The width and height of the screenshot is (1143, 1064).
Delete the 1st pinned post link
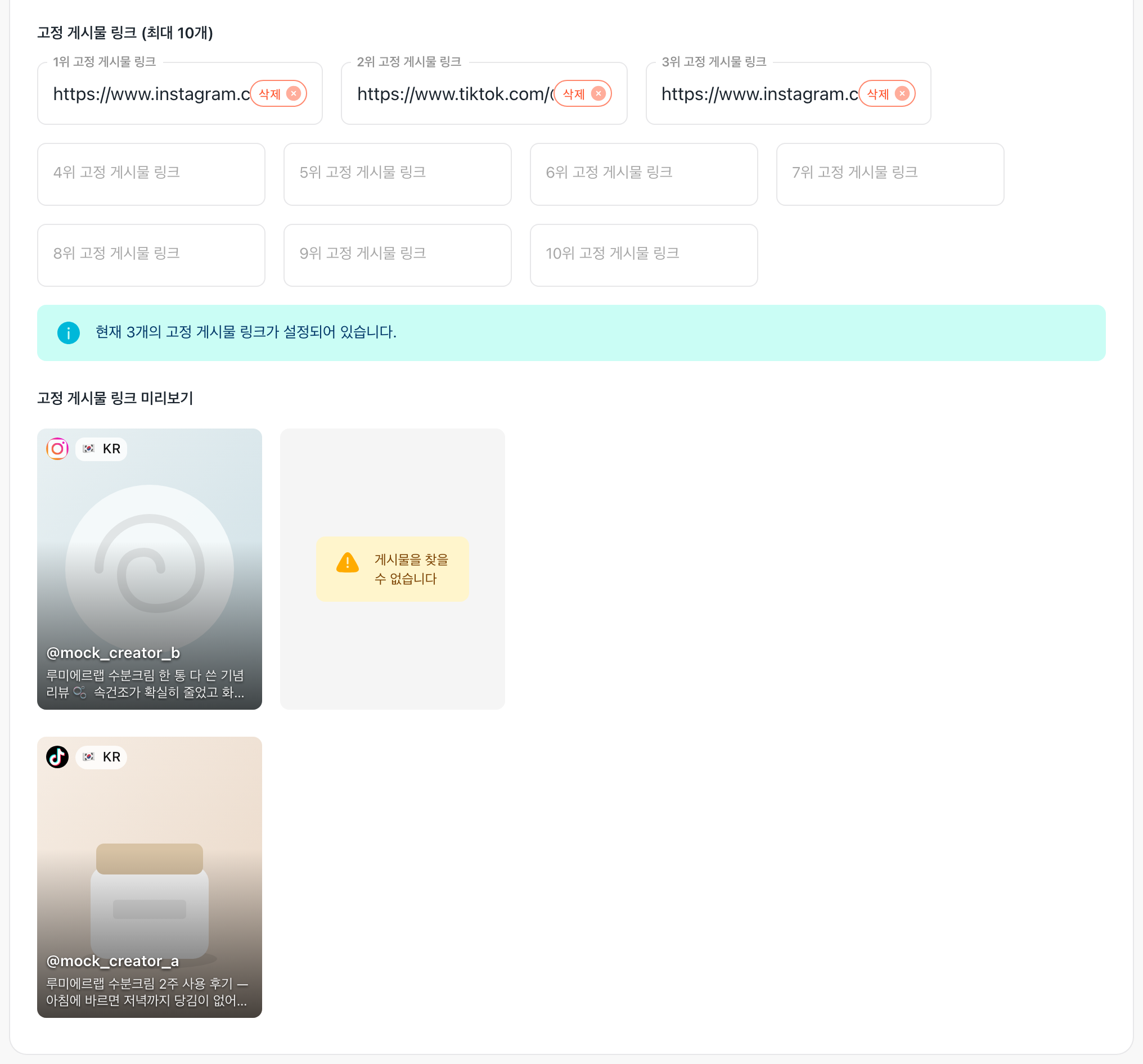(x=278, y=94)
